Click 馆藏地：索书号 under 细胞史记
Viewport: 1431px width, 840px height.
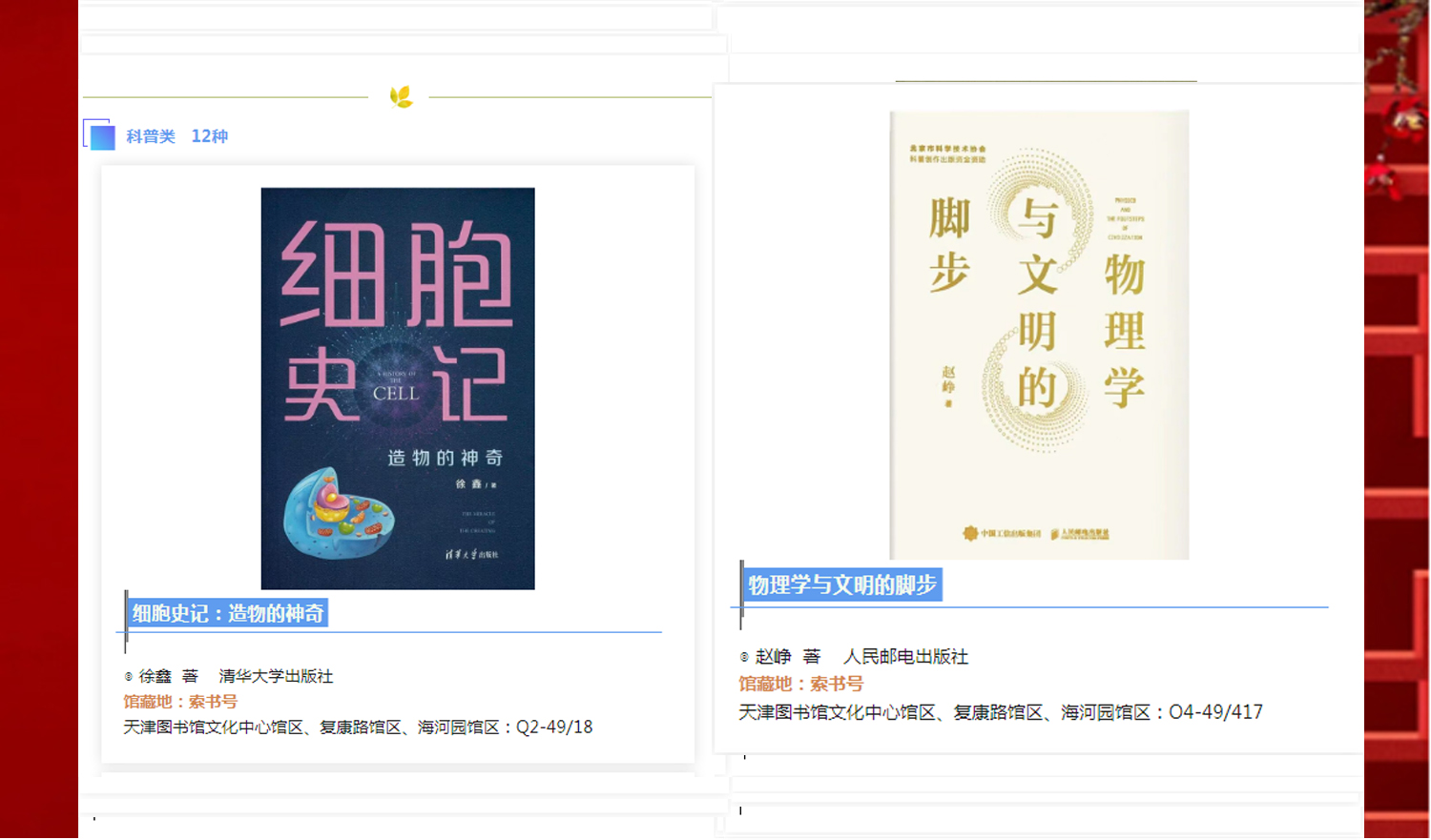(180, 702)
